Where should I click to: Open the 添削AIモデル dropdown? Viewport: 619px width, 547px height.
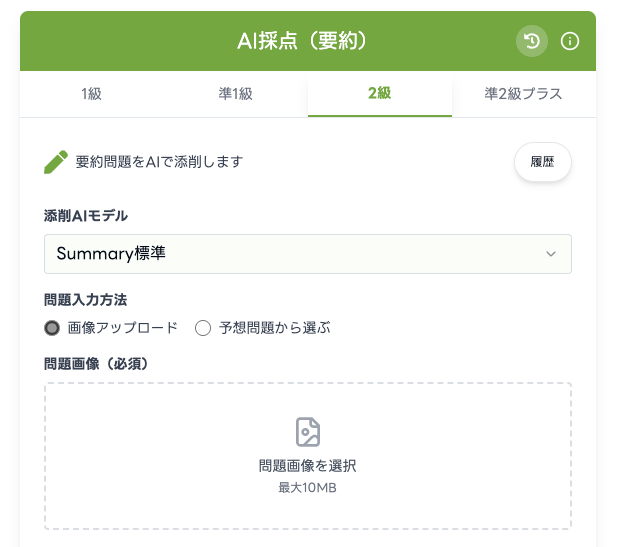coord(307,254)
